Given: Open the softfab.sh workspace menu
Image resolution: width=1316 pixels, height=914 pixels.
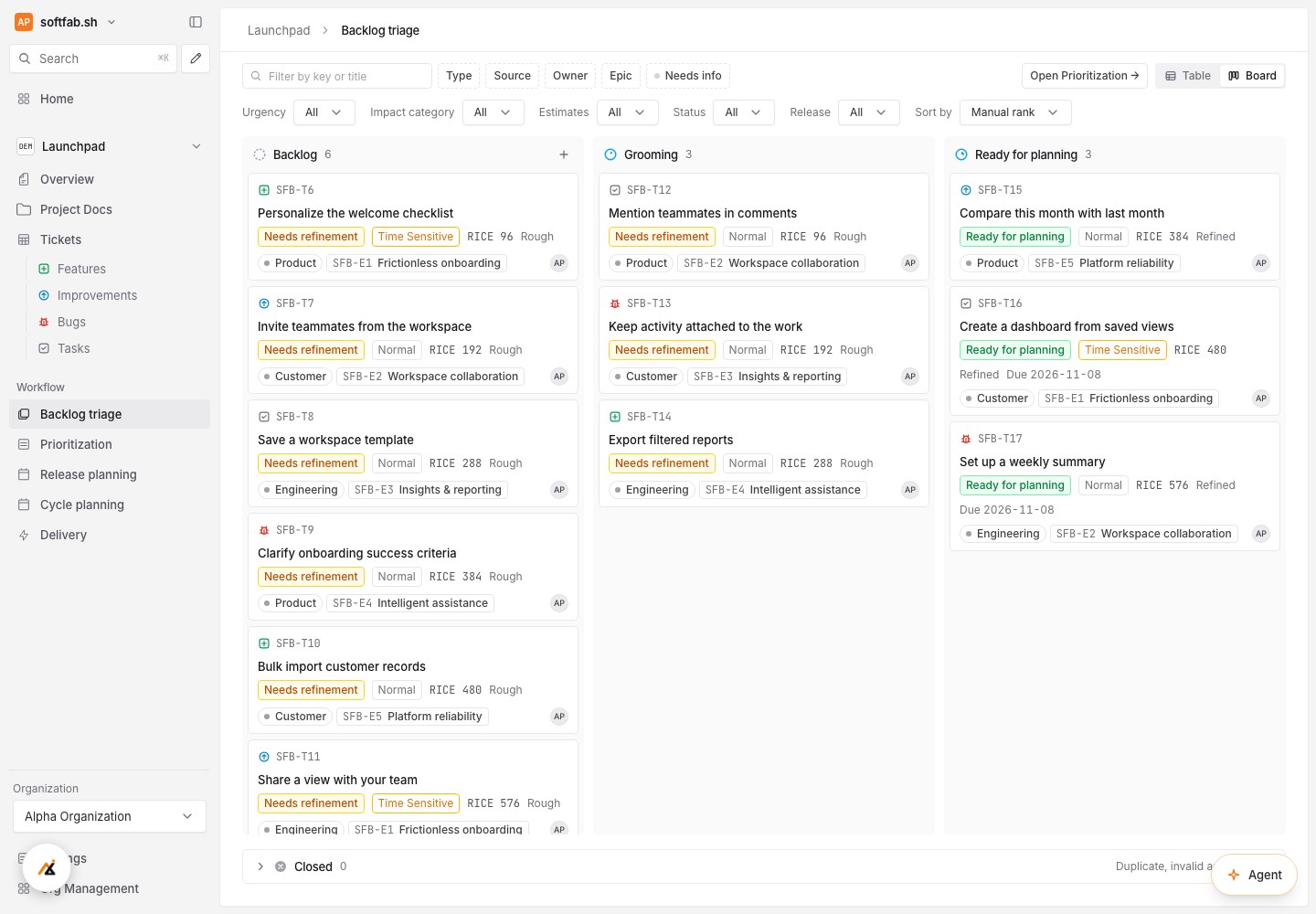Looking at the screenshot, I should pyautogui.click(x=66, y=22).
